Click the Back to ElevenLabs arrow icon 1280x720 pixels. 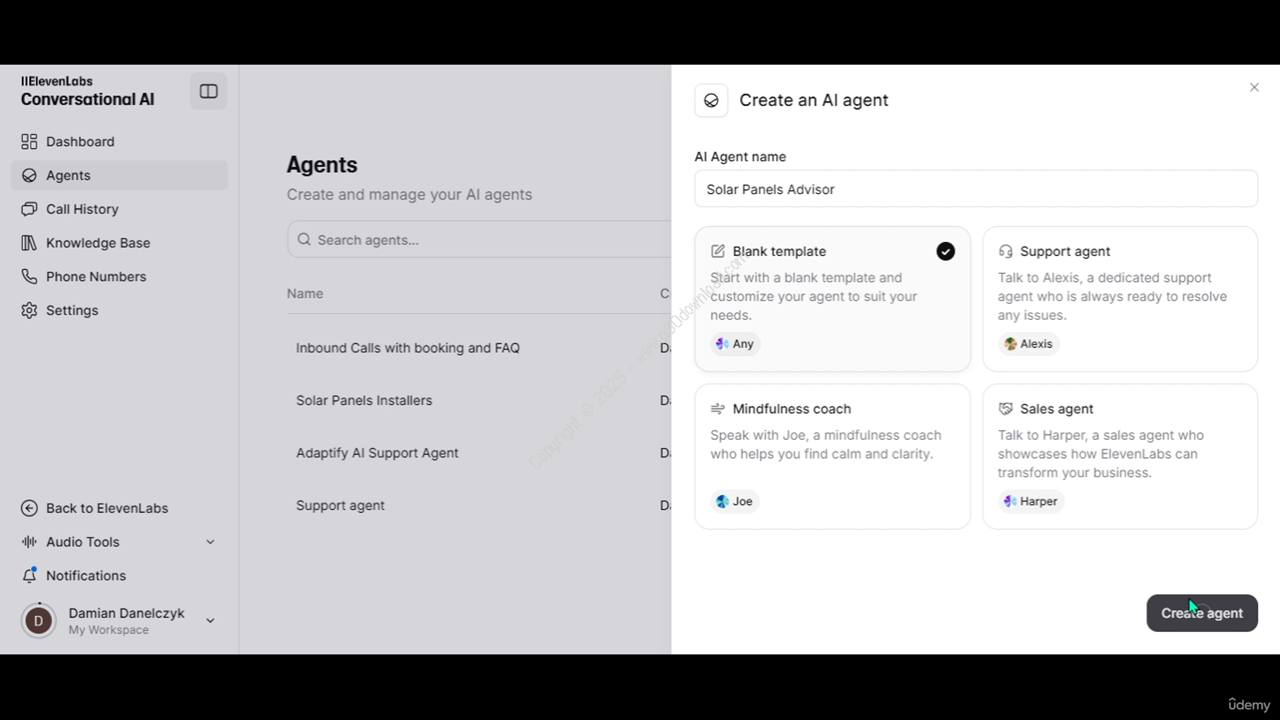click(29, 508)
